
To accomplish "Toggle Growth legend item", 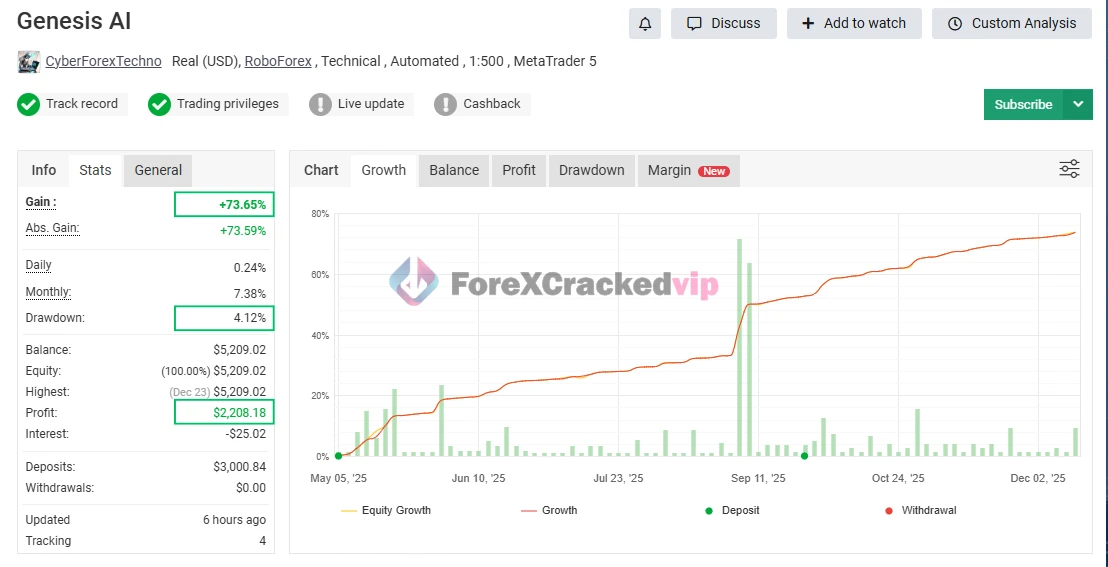I will tap(549, 510).
